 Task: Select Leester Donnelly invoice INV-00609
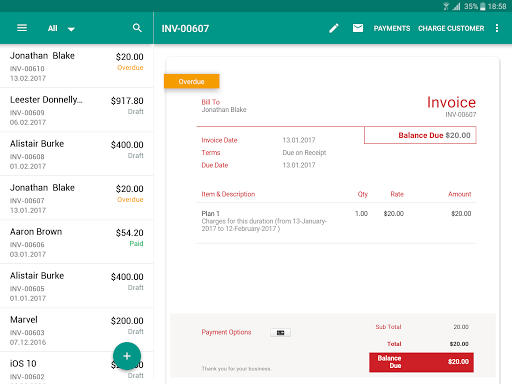click(77, 110)
